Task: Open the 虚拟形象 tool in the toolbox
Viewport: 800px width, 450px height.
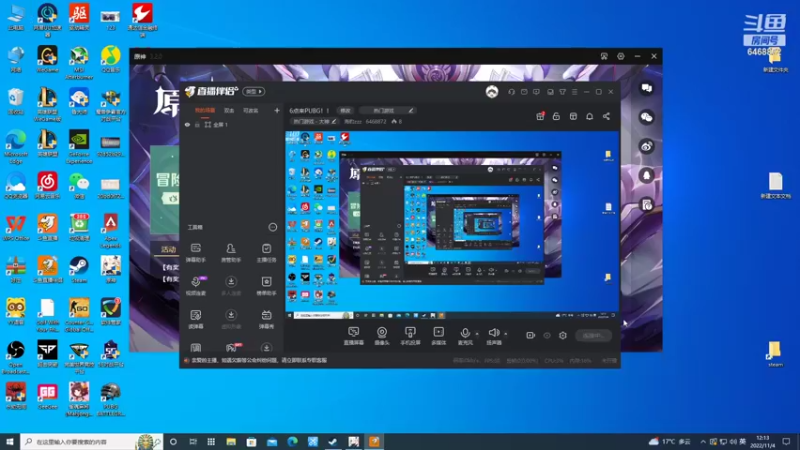Action: pos(231,319)
